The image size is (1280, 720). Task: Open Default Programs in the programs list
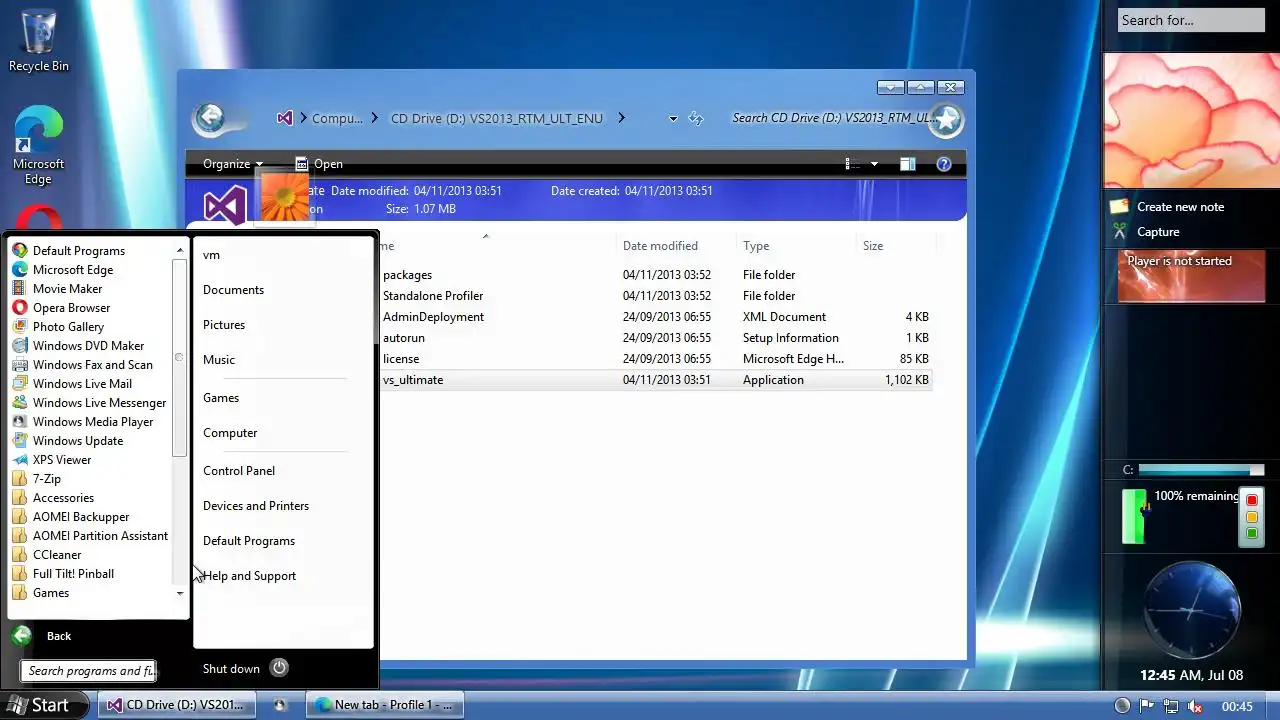pyautogui.click(x=78, y=250)
